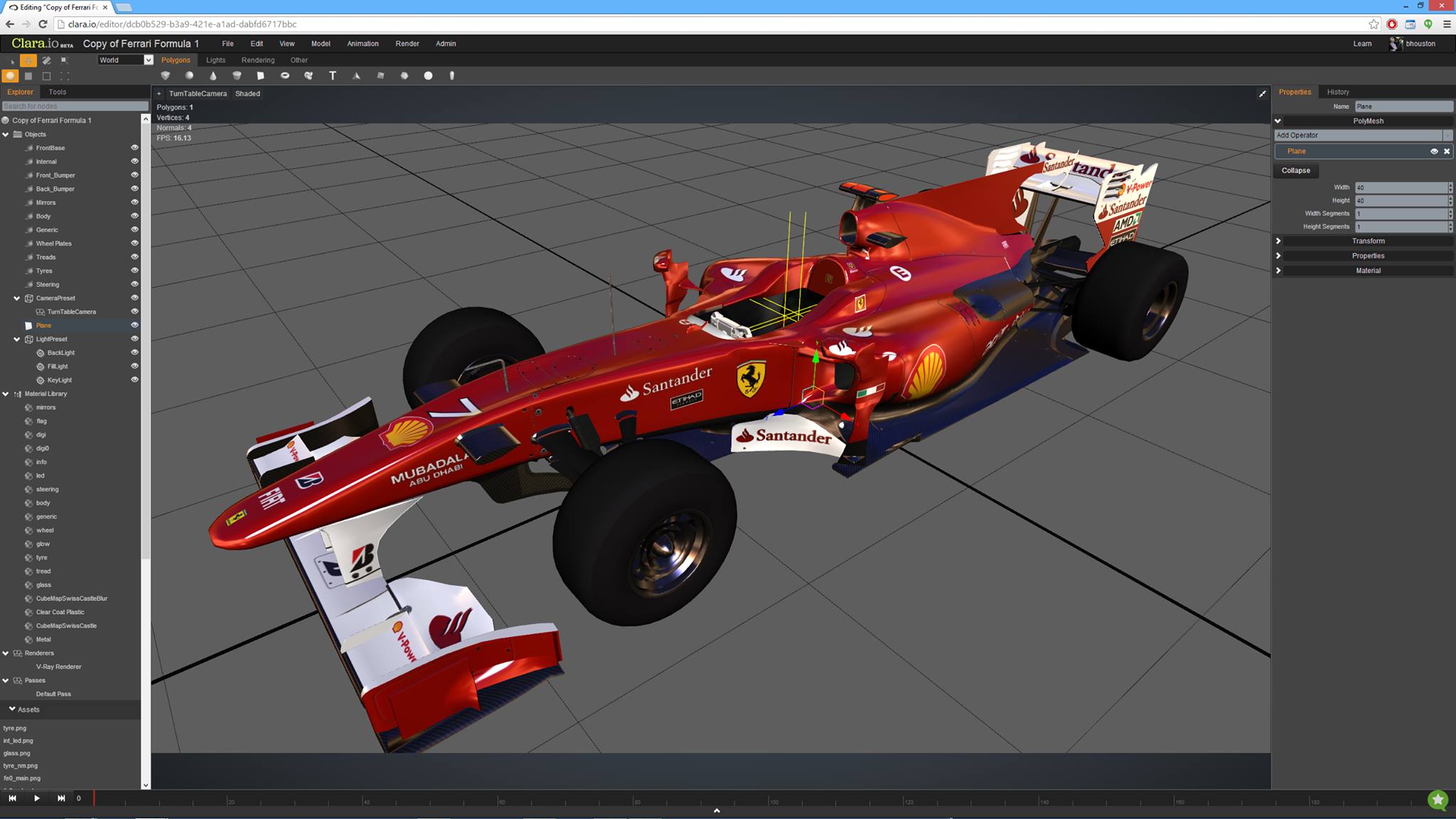Expand the Objects tree node
The height and width of the screenshot is (819, 1456).
[9, 134]
